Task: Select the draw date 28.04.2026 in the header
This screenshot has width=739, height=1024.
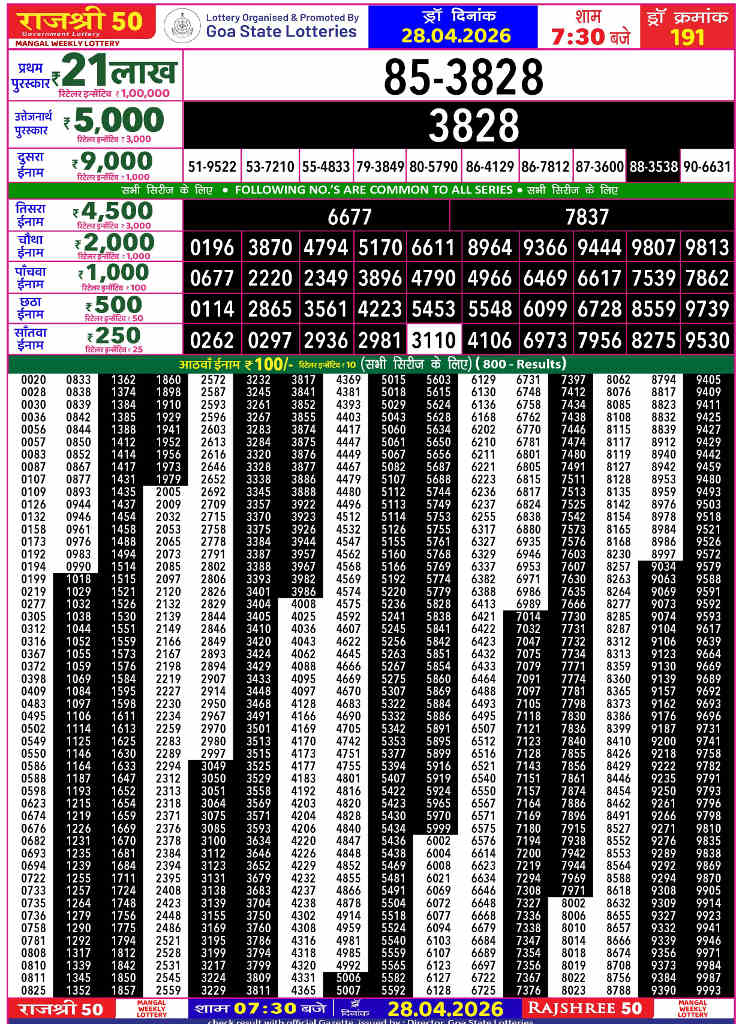Action: pos(455,35)
